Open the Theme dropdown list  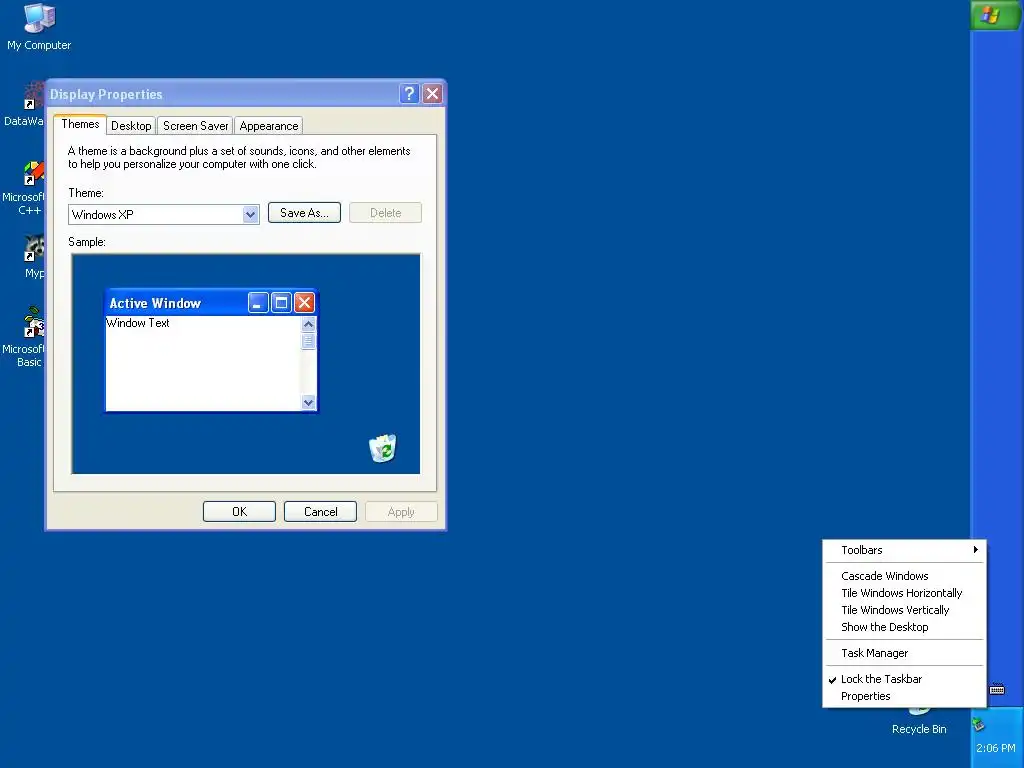250,214
